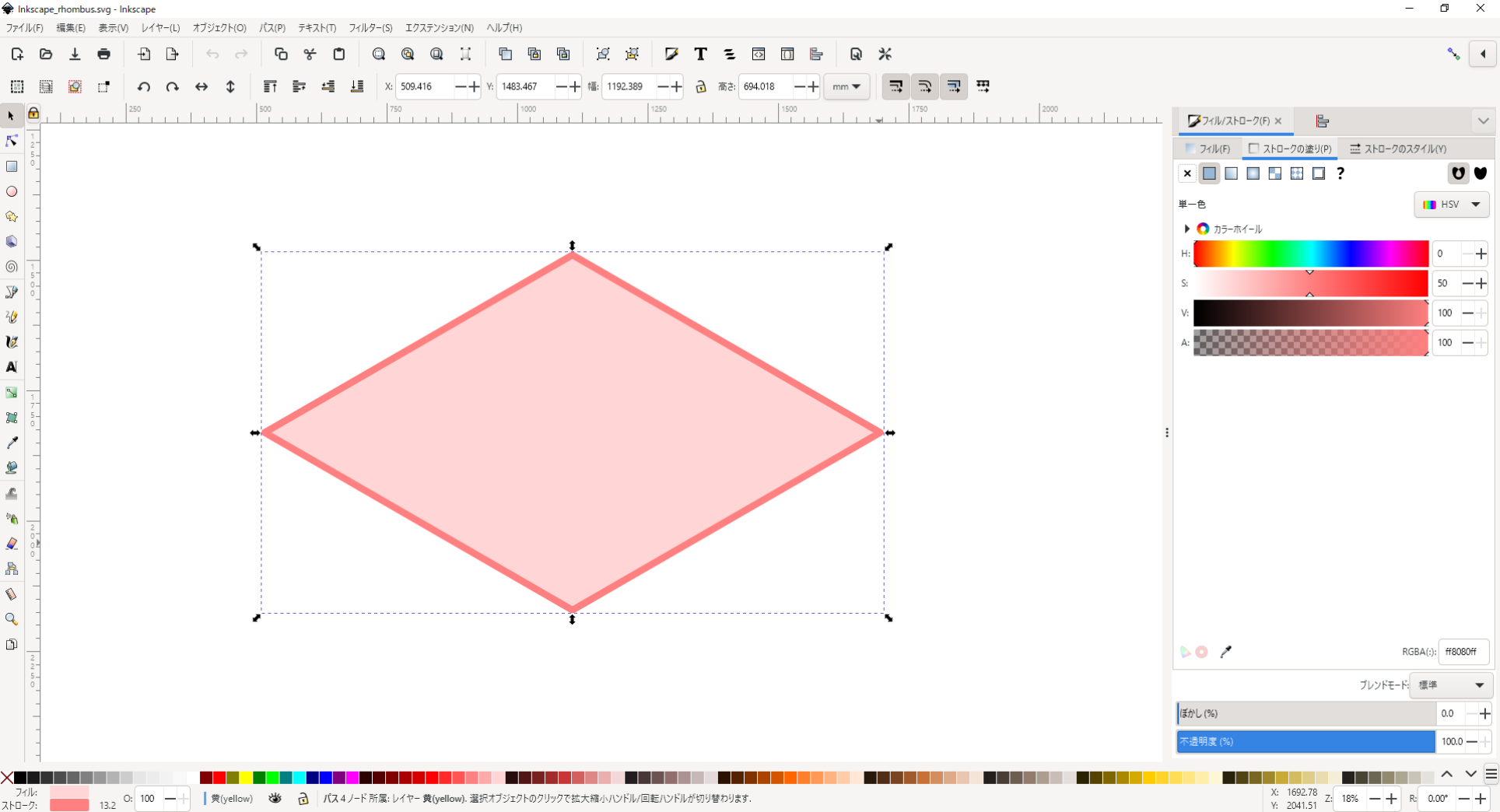Switch to ストロークのスタイル tab
Screen dimensions: 1500x812
coord(1398,149)
